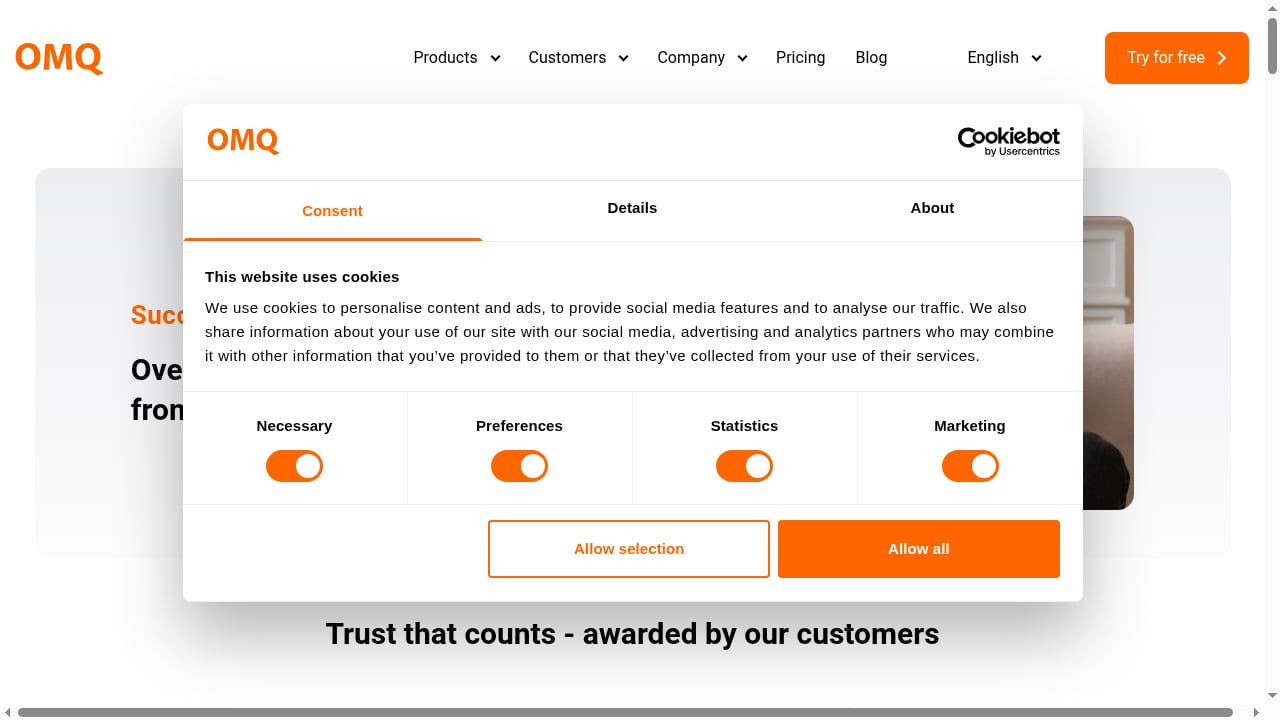Open the Company dropdown menu
The height and width of the screenshot is (720, 1280).
tap(702, 58)
